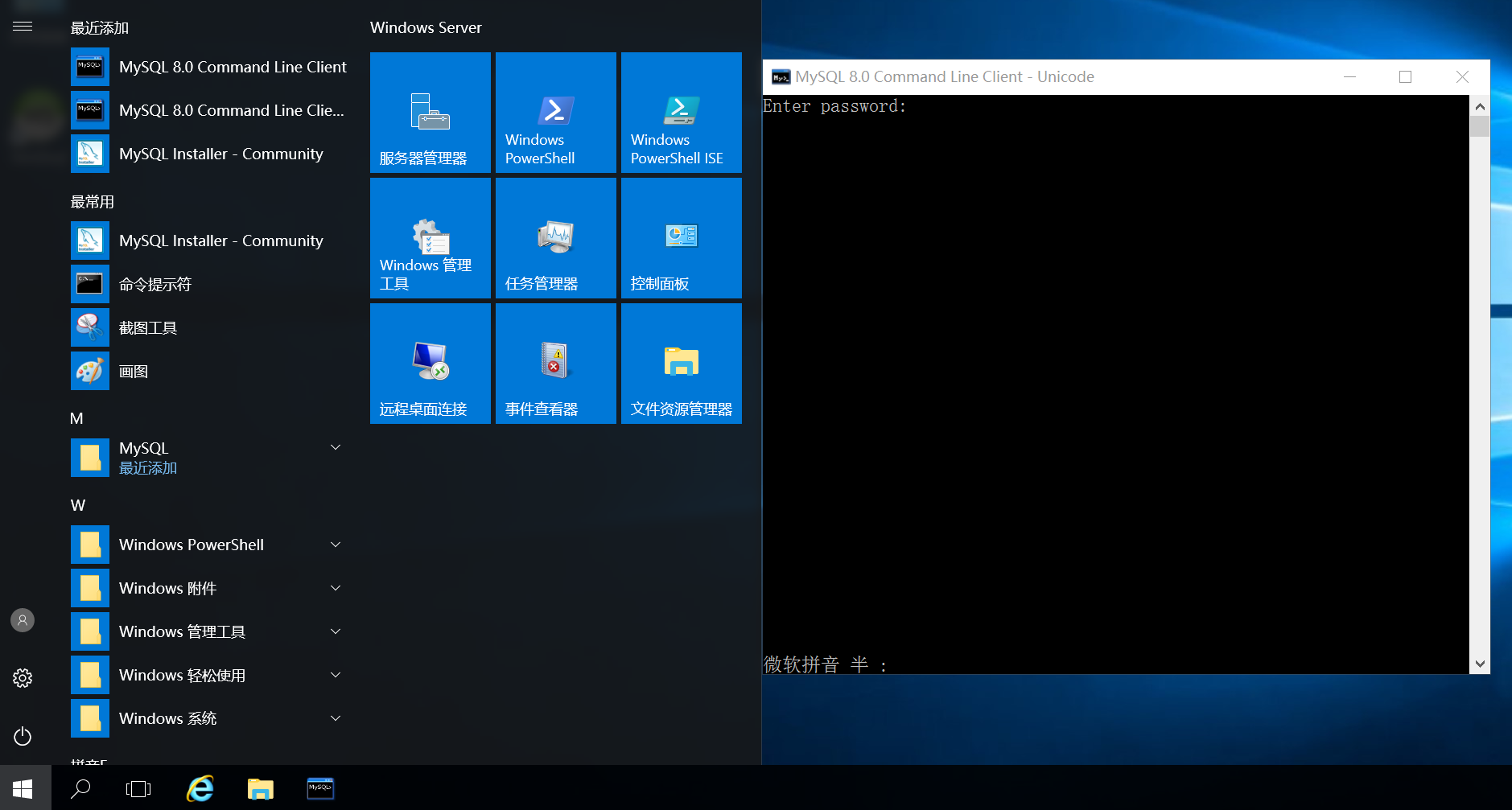Click the W letter index header
This screenshot has width=1512, height=810.
click(77, 505)
